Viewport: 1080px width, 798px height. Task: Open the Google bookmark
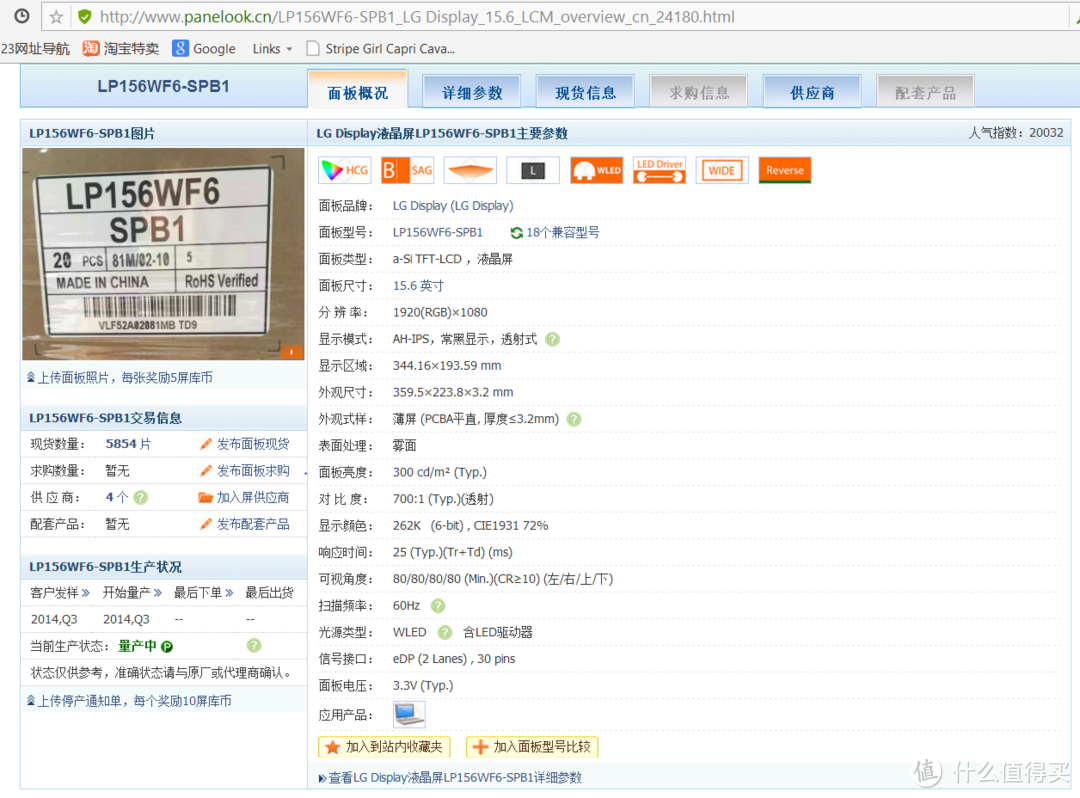coord(205,48)
